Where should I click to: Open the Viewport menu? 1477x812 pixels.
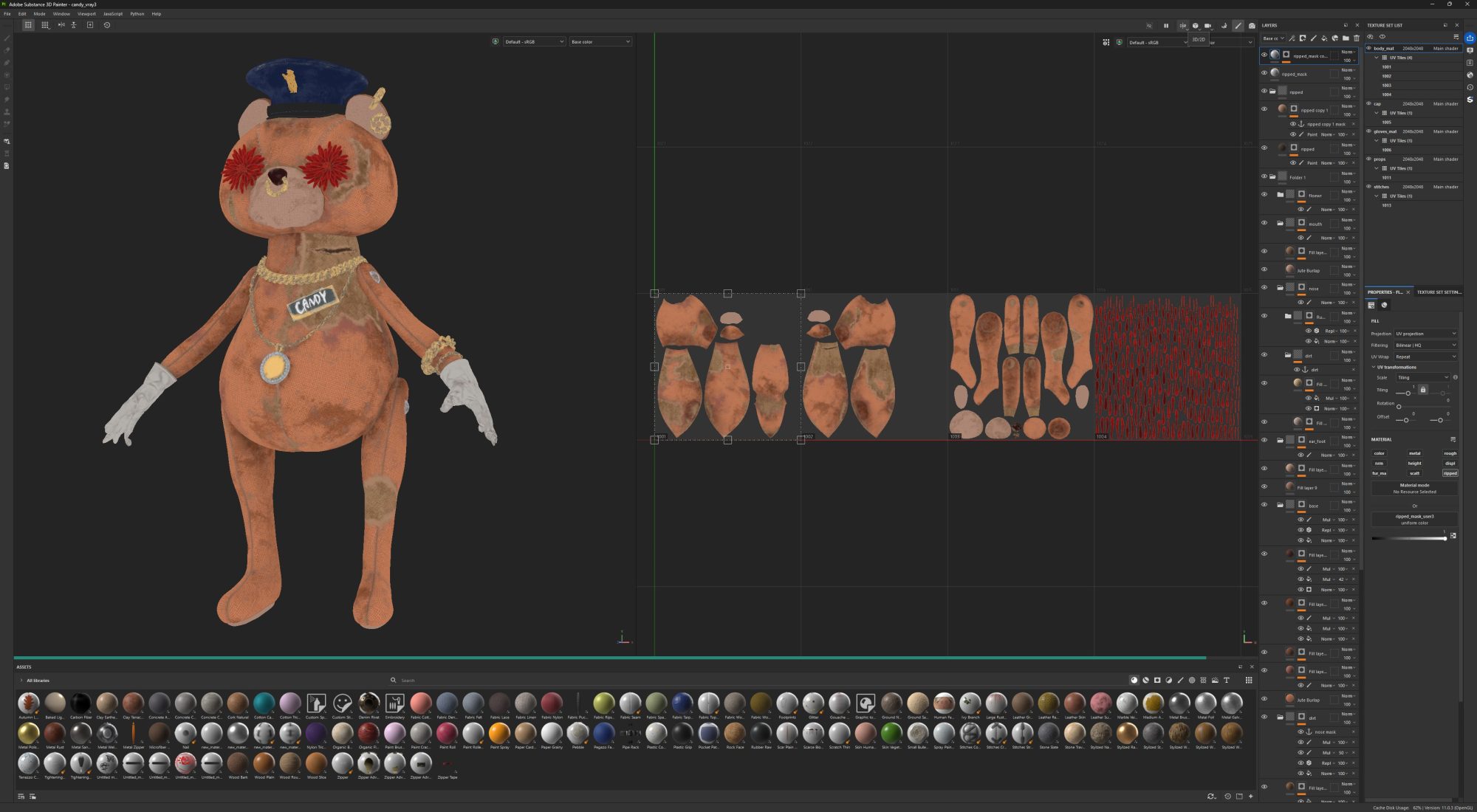pos(86,14)
